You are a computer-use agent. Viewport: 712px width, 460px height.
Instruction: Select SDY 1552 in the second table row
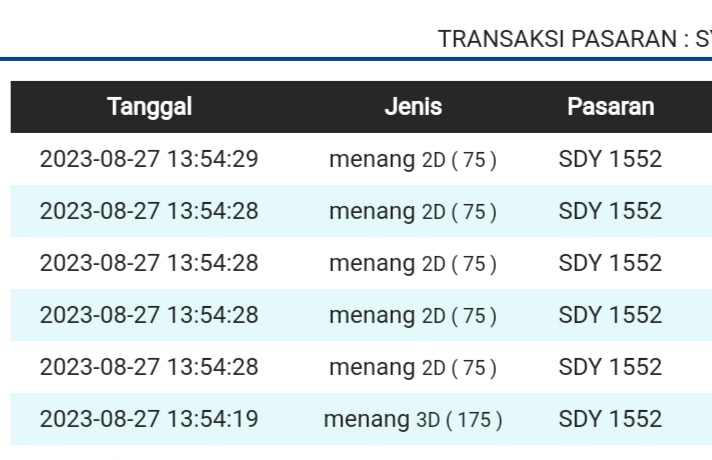coord(610,211)
